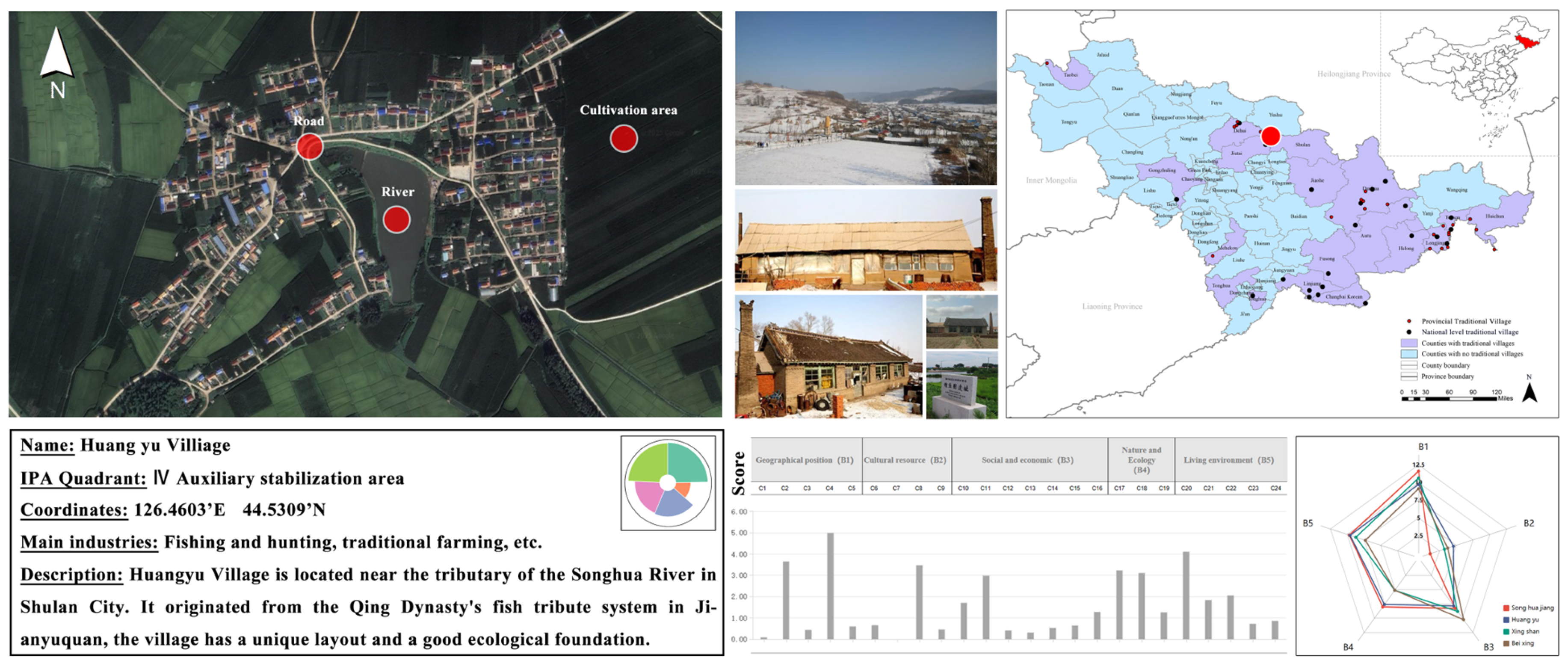The image size is (1568, 669).
Task: Click Provincial Traditional Village legend dot
Action: click(x=1408, y=321)
